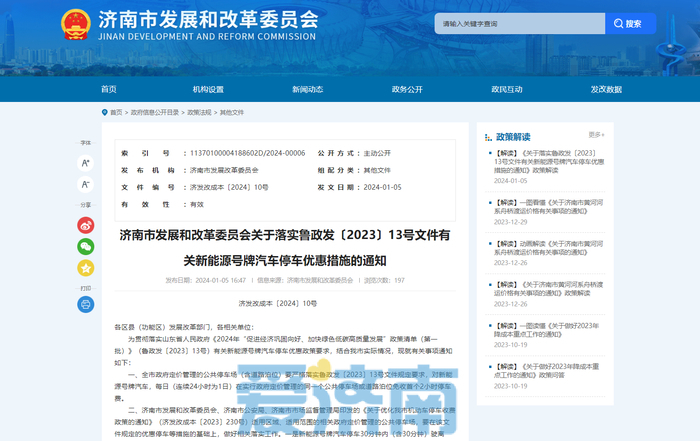The image size is (700, 441).
Task: Go to 其他文件 in the breadcrumb
Action: pos(232,112)
